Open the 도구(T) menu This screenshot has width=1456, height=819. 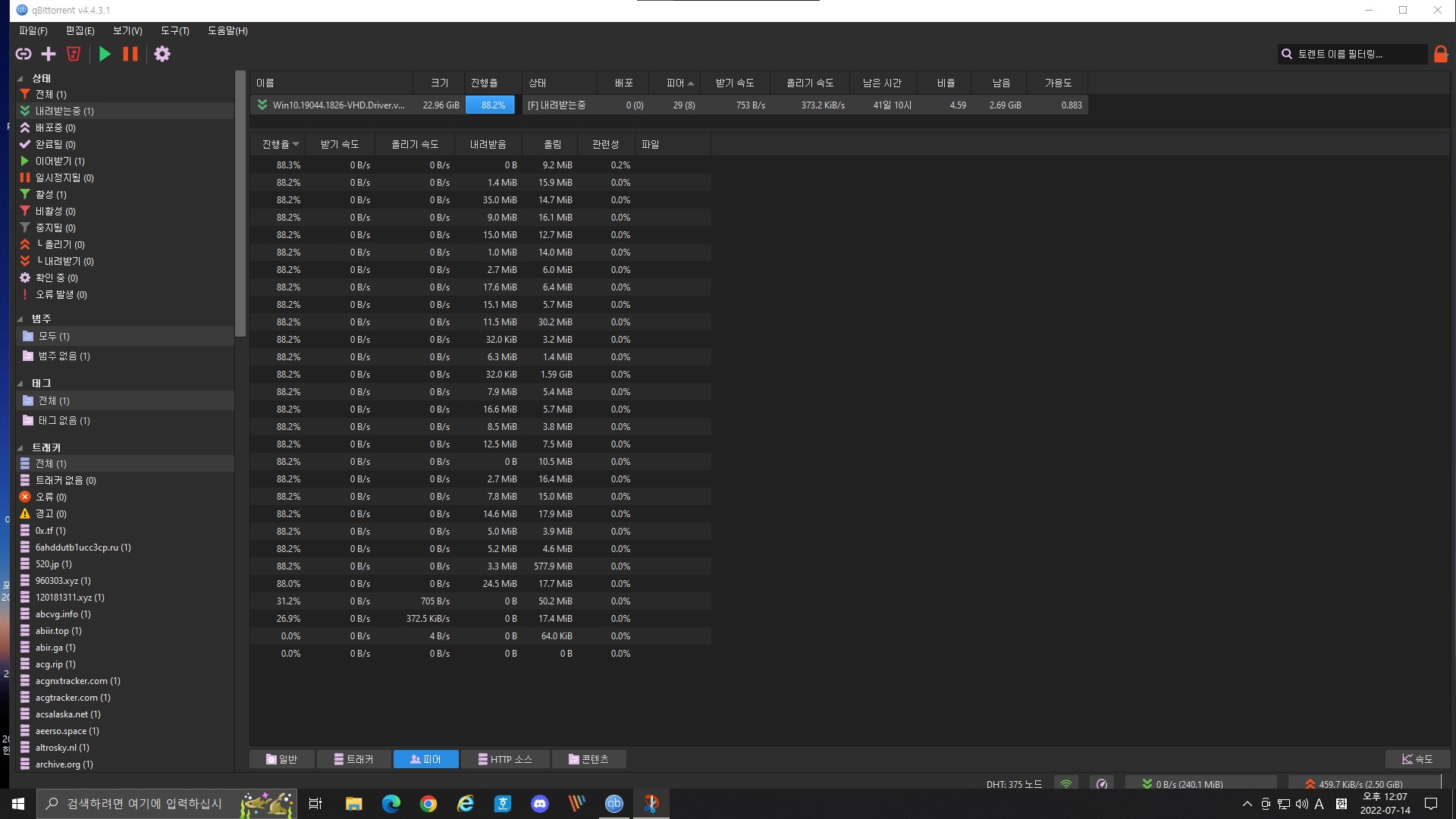click(175, 30)
